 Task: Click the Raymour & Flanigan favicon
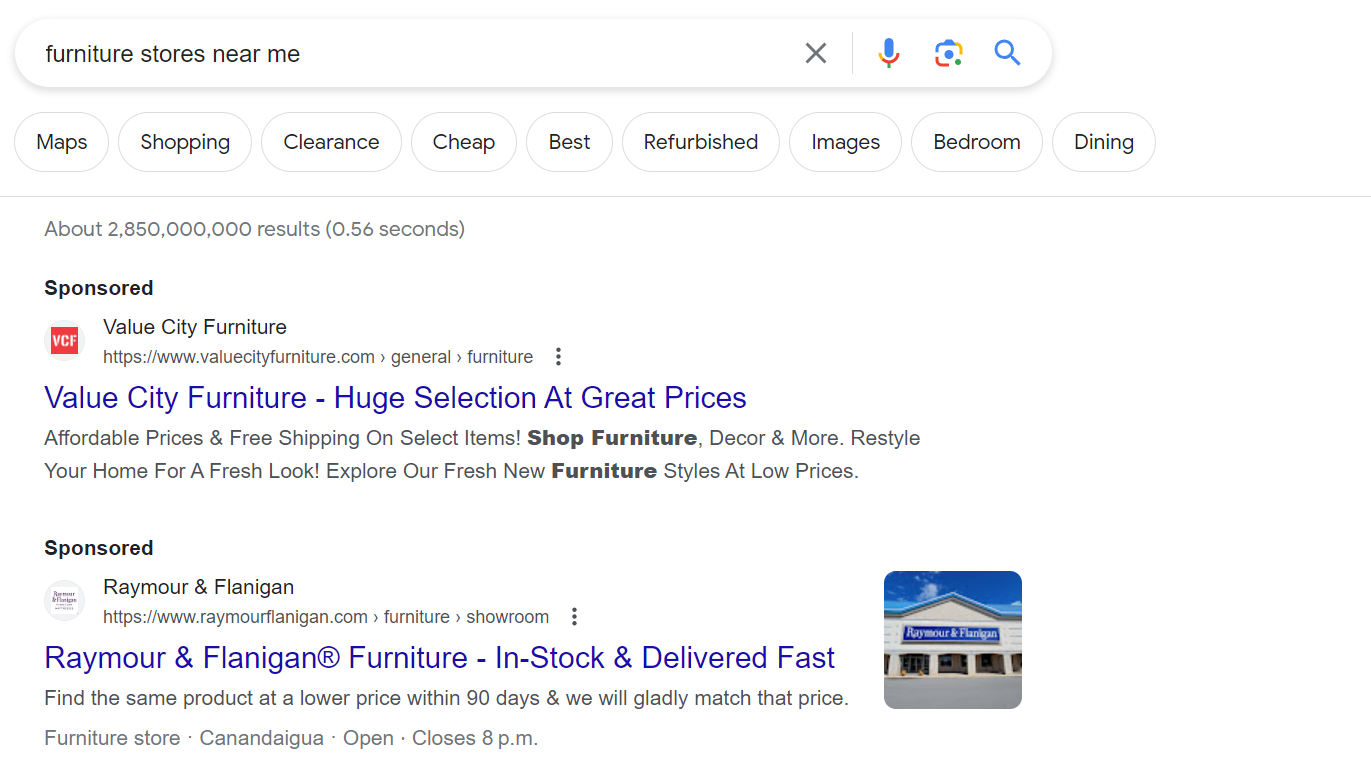(x=65, y=601)
